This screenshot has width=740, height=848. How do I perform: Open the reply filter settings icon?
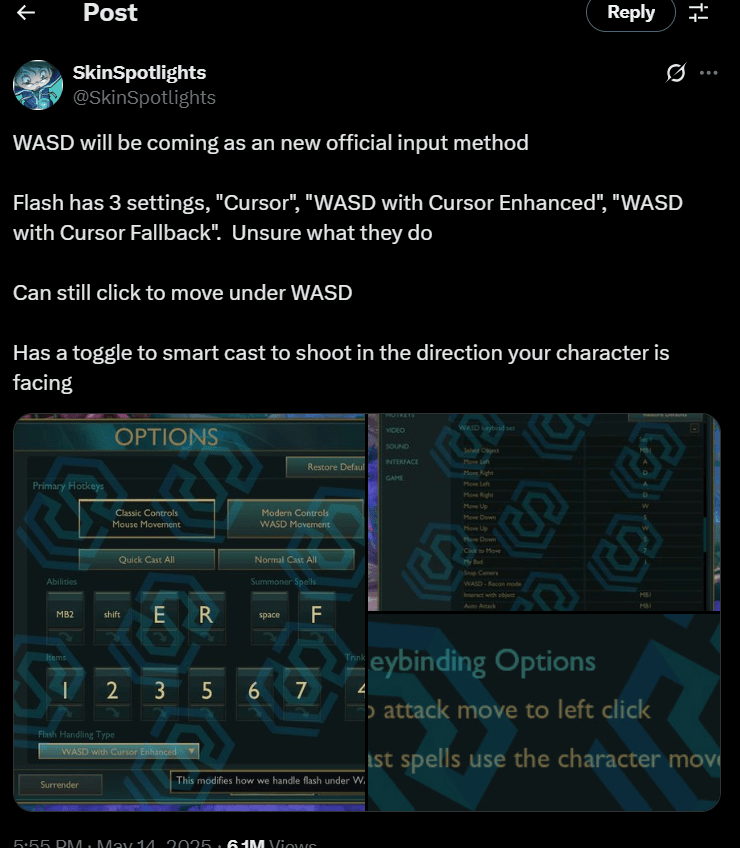[x=698, y=12]
